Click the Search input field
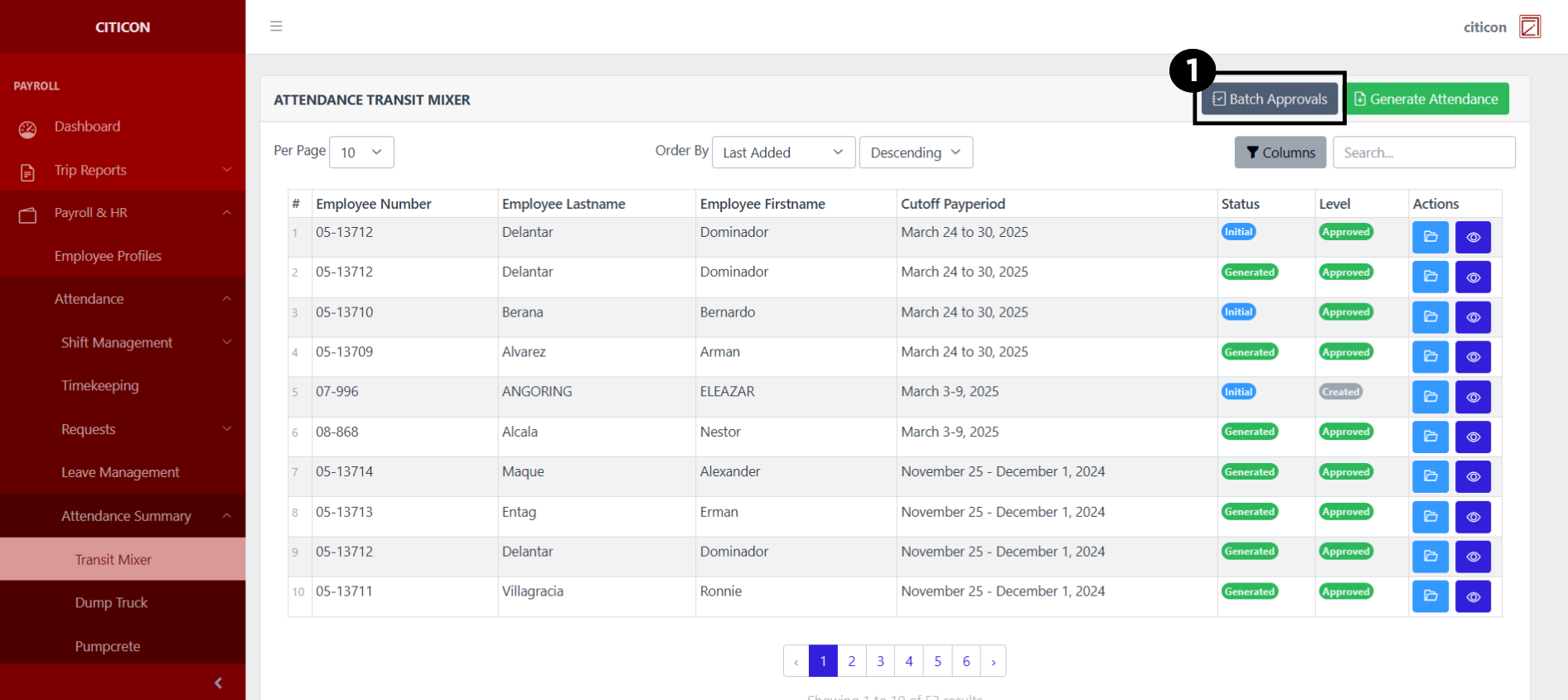 pos(1423,152)
